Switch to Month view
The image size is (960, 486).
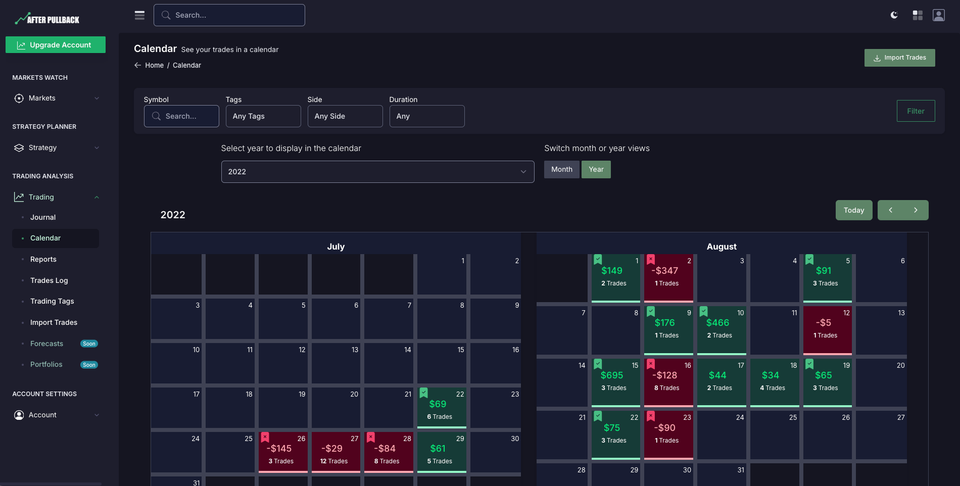click(x=561, y=170)
